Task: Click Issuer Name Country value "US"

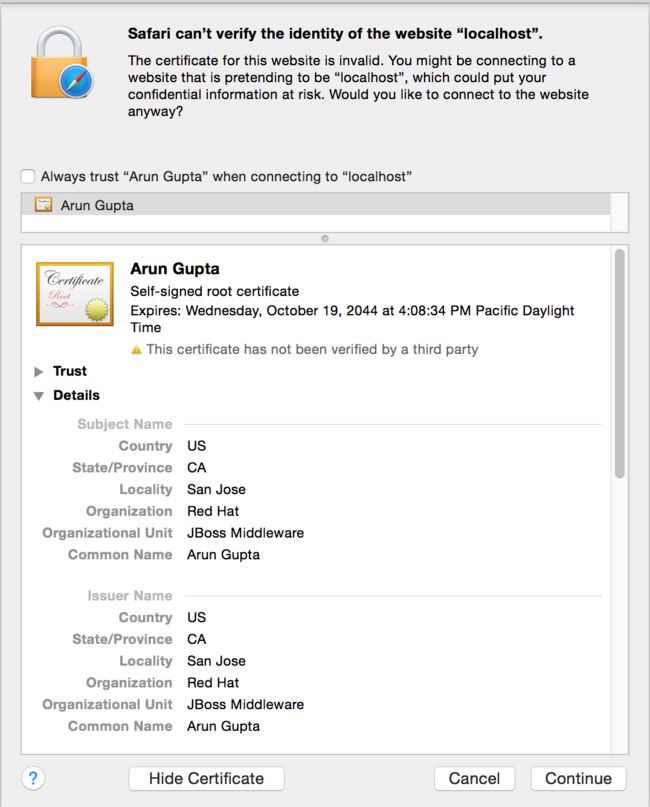Action: tap(197, 617)
